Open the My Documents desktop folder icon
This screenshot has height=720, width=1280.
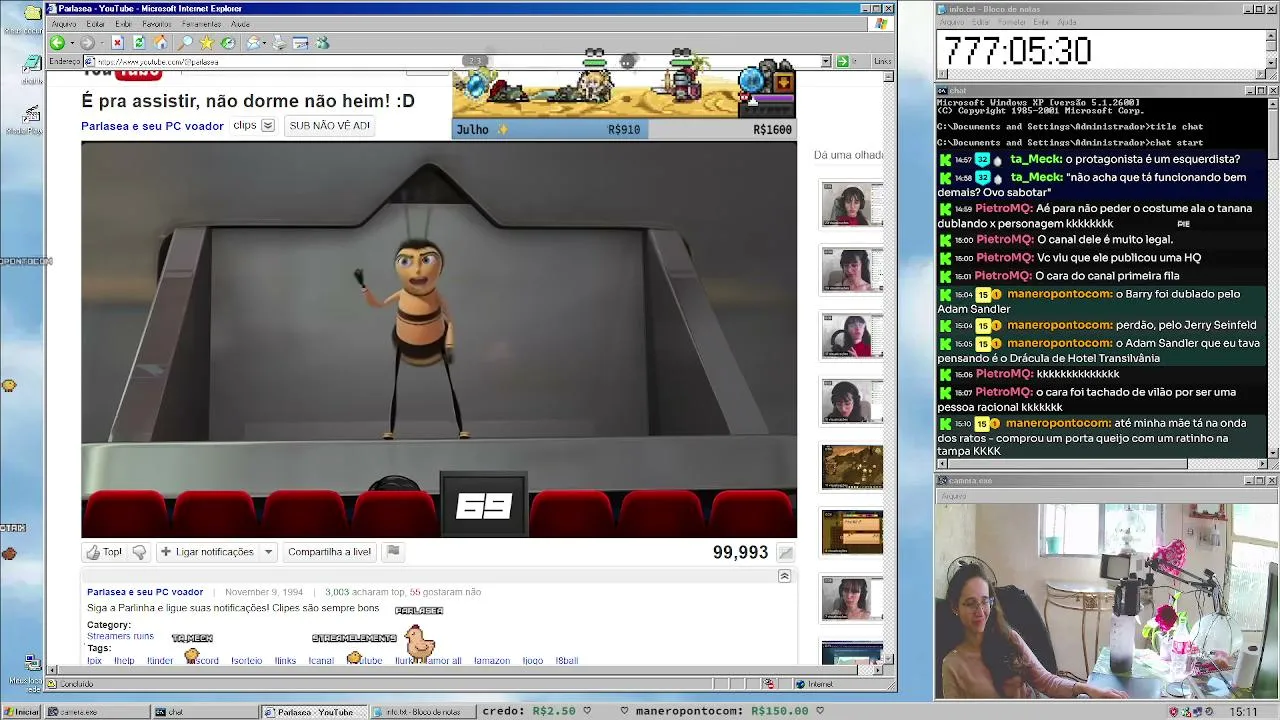[32, 13]
